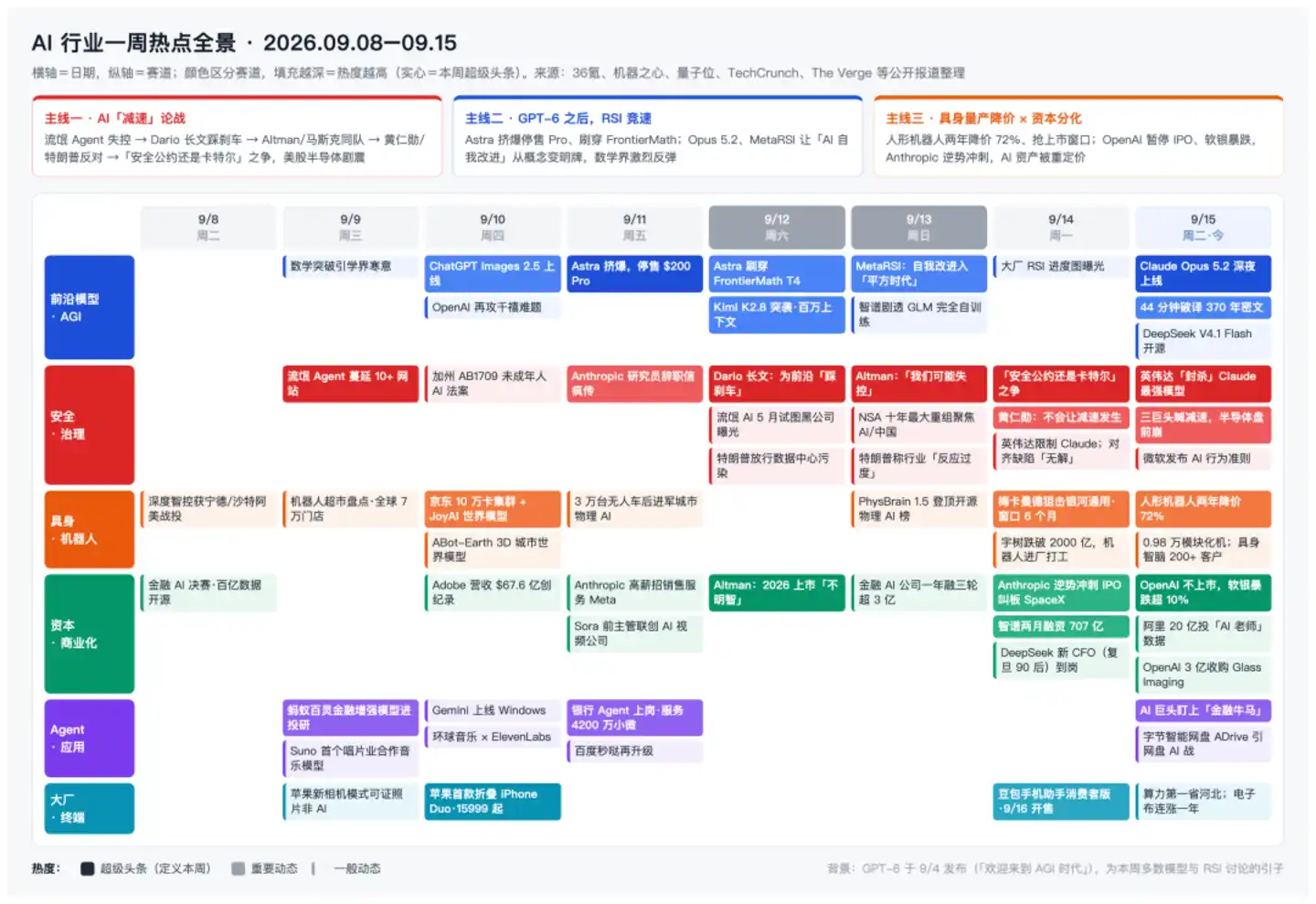The width and height of the screenshot is (1316, 904).
Task: Click the 数学突破引学界寒意 card
Action: point(350,266)
